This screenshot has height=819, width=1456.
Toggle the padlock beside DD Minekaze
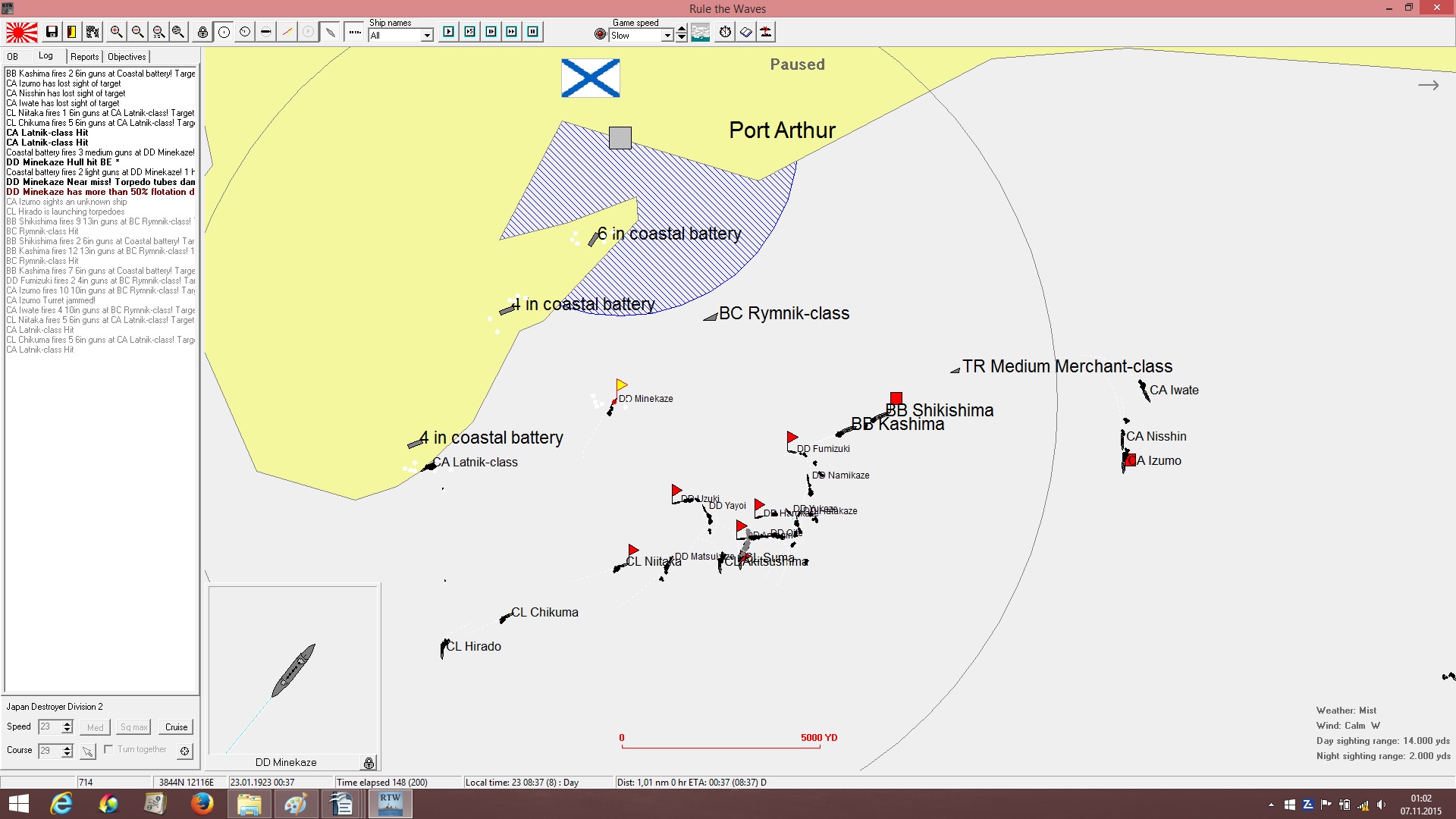click(x=369, y=763)
